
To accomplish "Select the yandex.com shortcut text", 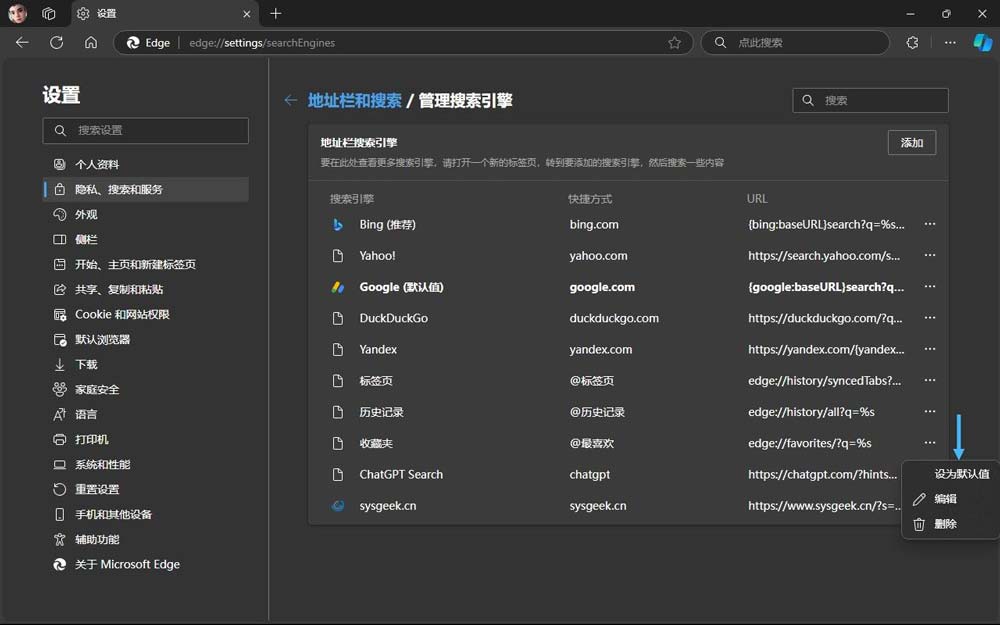I will [x=601, y=349].
